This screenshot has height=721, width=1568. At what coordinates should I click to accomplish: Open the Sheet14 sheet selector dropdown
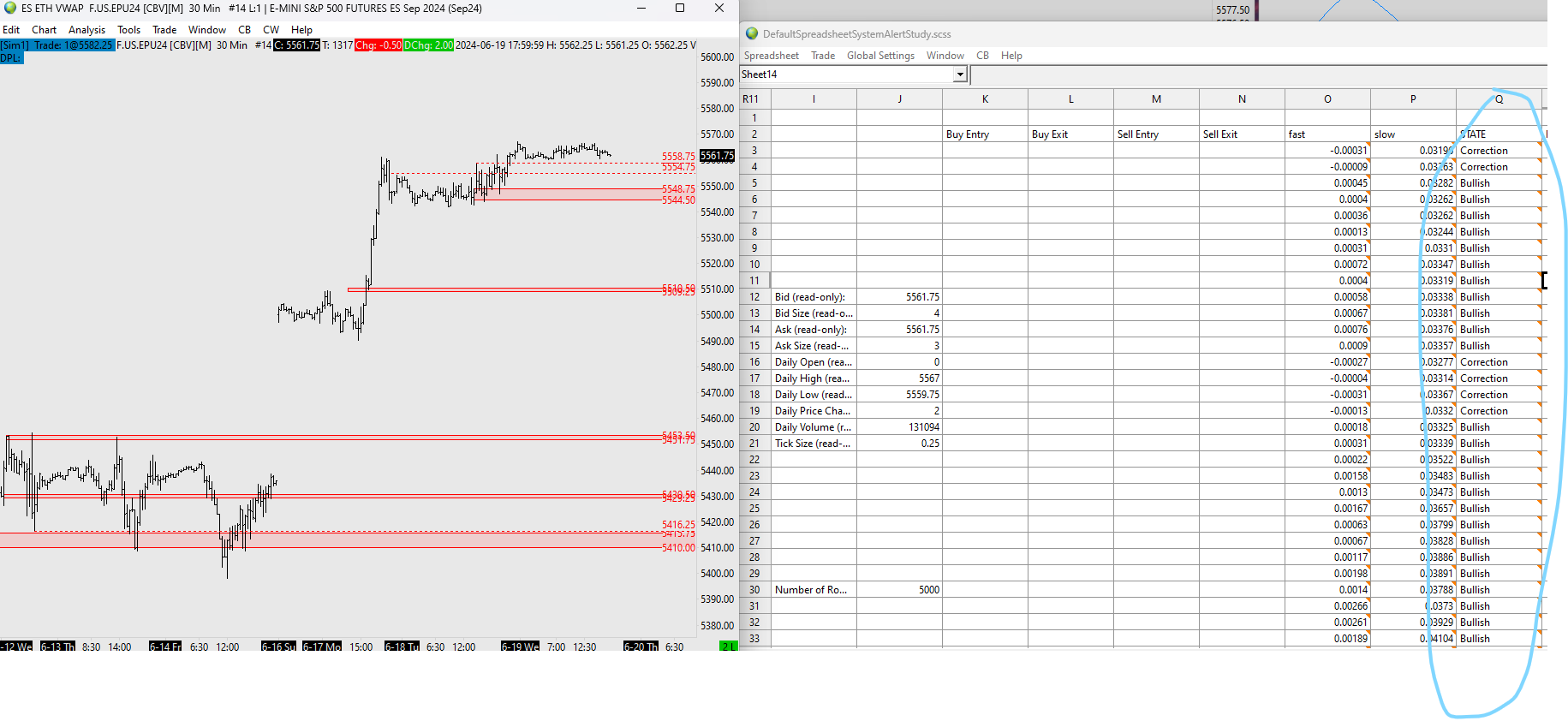(960, 74)
